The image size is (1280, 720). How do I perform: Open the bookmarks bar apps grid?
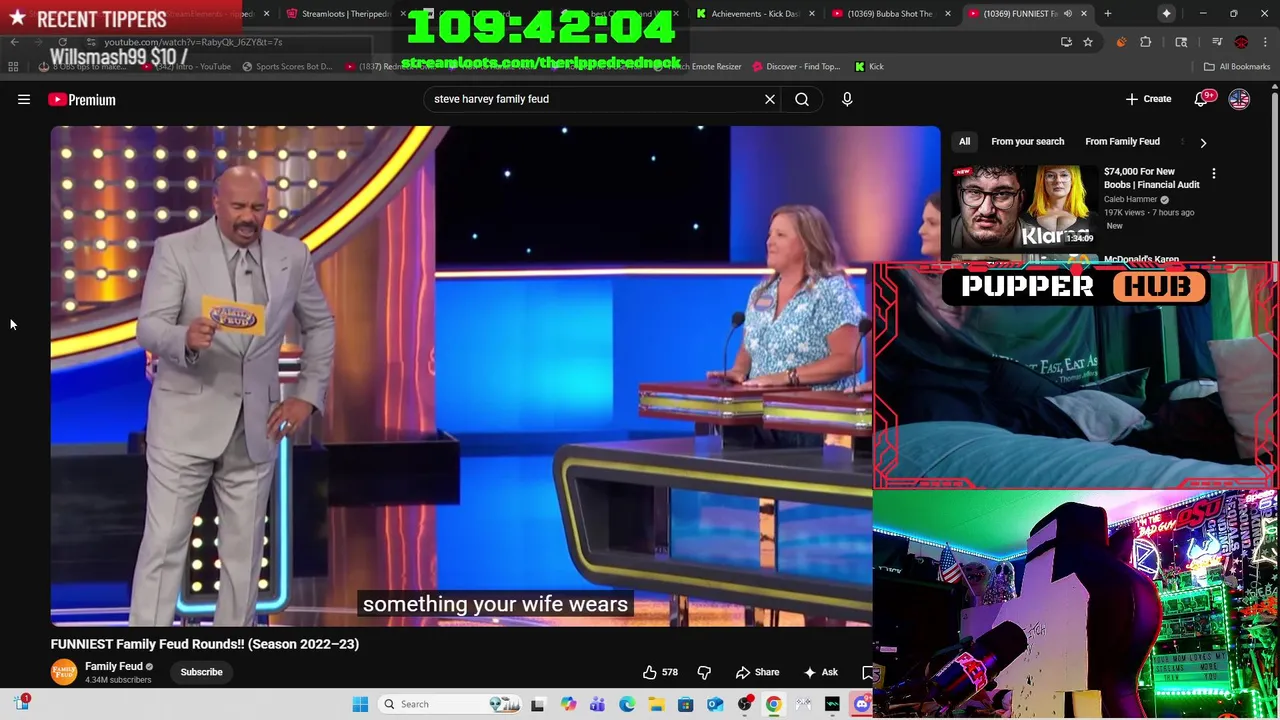13,67
